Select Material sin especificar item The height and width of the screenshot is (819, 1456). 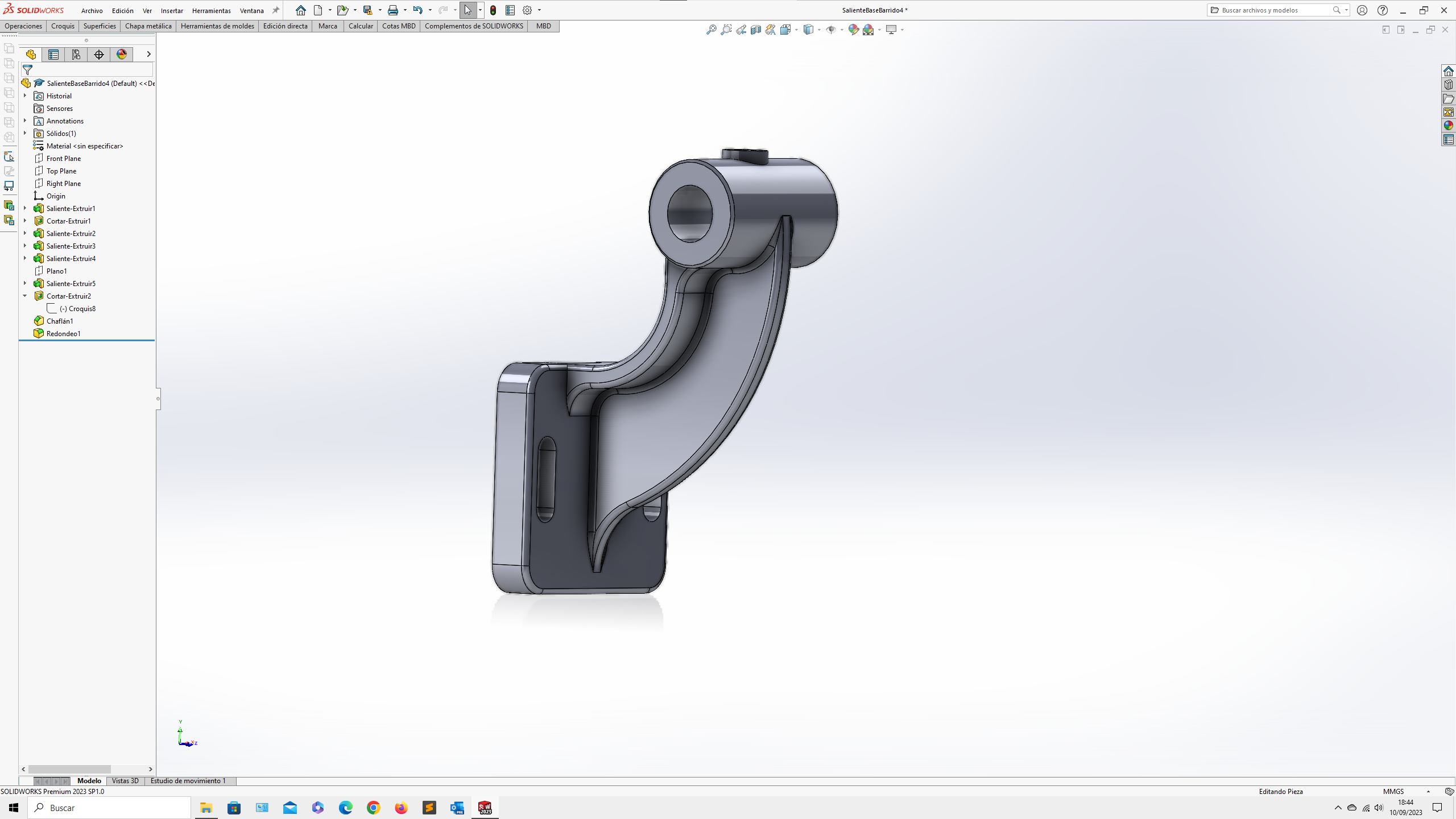pyautogui.click(x=85, y=146)
